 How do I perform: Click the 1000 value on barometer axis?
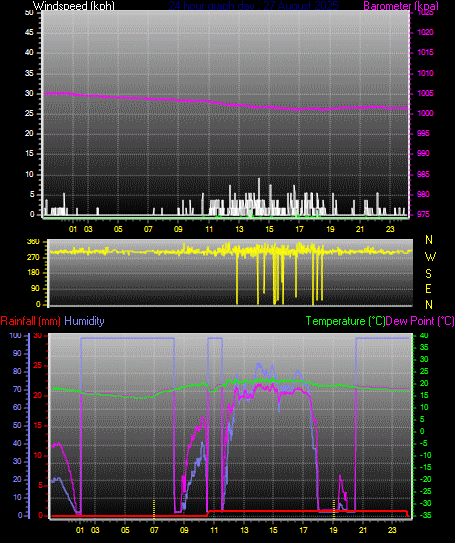click(426, 113)
